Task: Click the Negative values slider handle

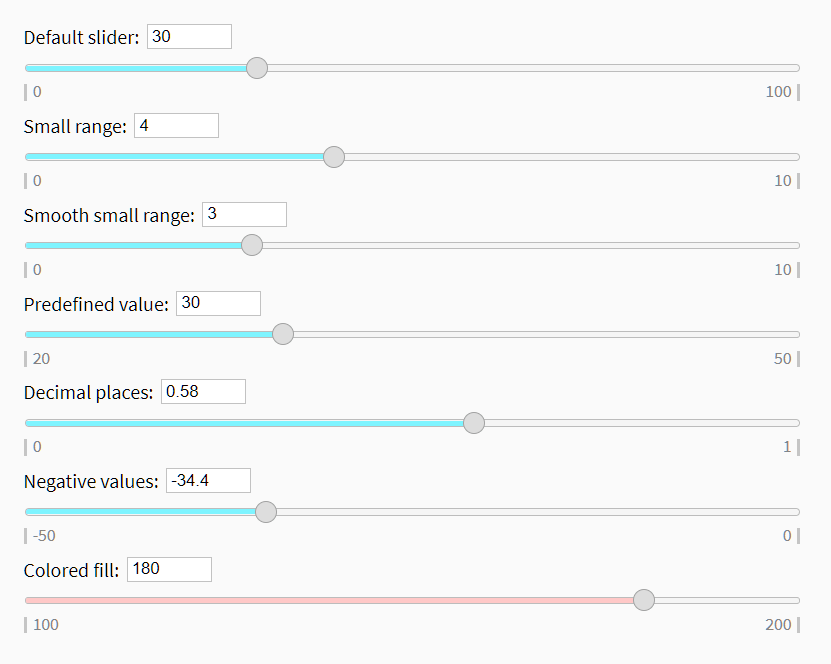Action: point(266,512)
